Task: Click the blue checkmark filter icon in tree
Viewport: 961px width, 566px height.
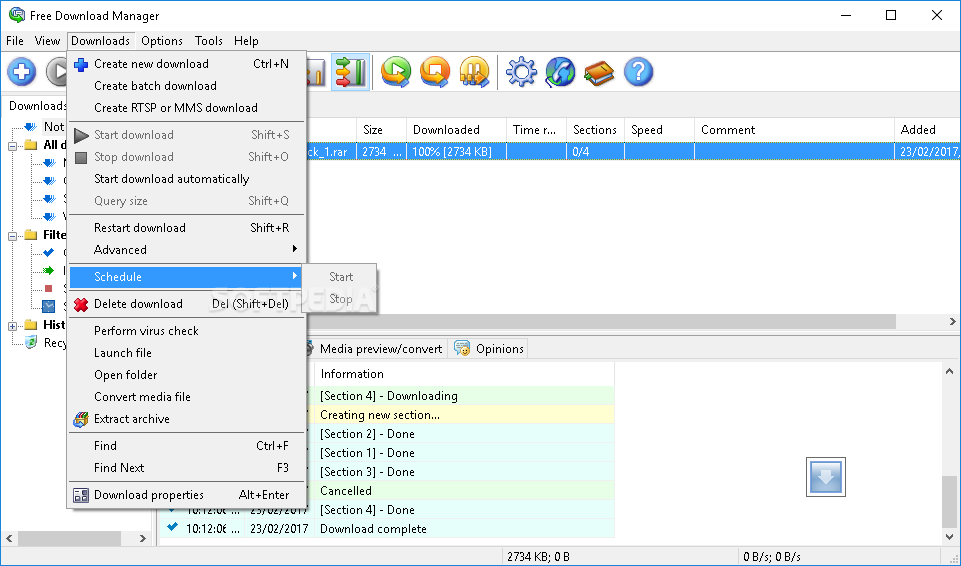Action: 49,252
